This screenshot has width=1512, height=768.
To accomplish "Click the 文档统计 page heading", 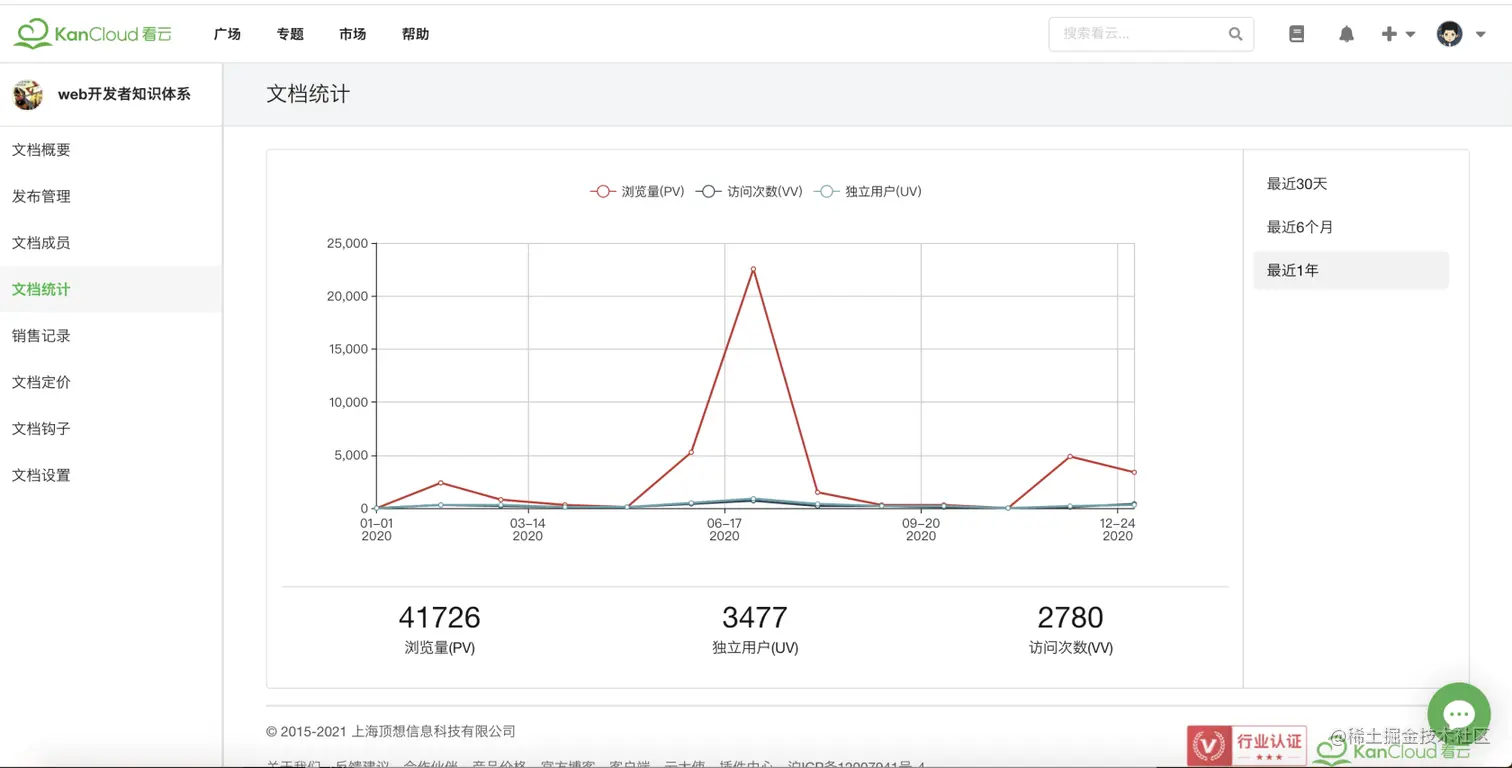I will coord(308,94).
